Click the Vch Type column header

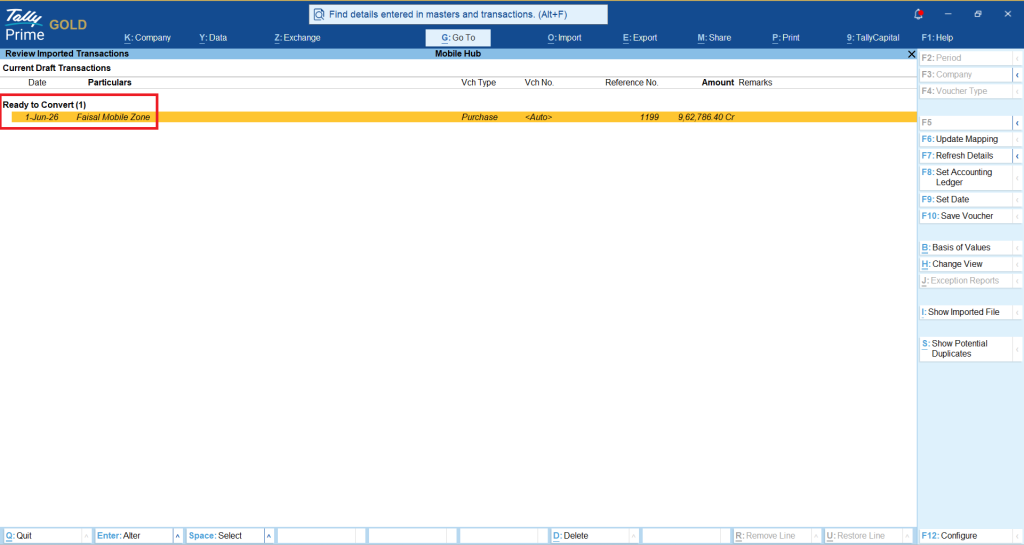coord(479,82)
